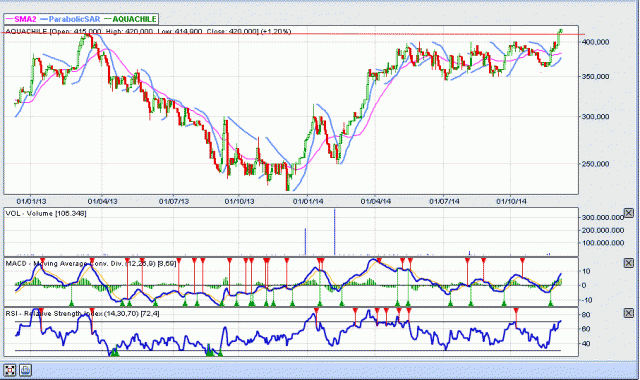Image resolution: width=640 pixels, height=380 pixels.
Task: Click the fit-chart icon in bottom toolbar
Action: point(10,370)
